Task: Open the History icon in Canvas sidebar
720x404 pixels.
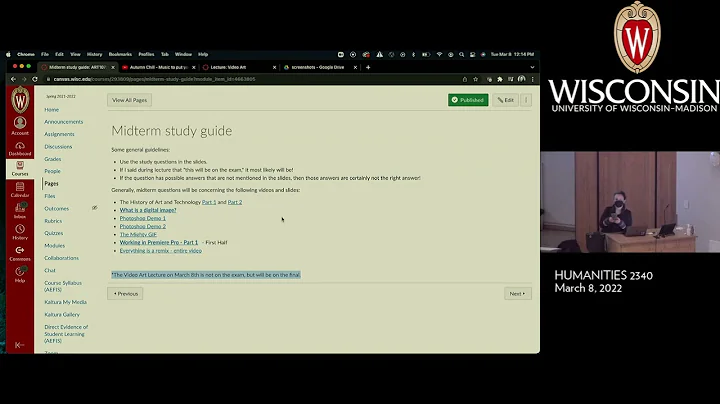Action: coord(20,232)
